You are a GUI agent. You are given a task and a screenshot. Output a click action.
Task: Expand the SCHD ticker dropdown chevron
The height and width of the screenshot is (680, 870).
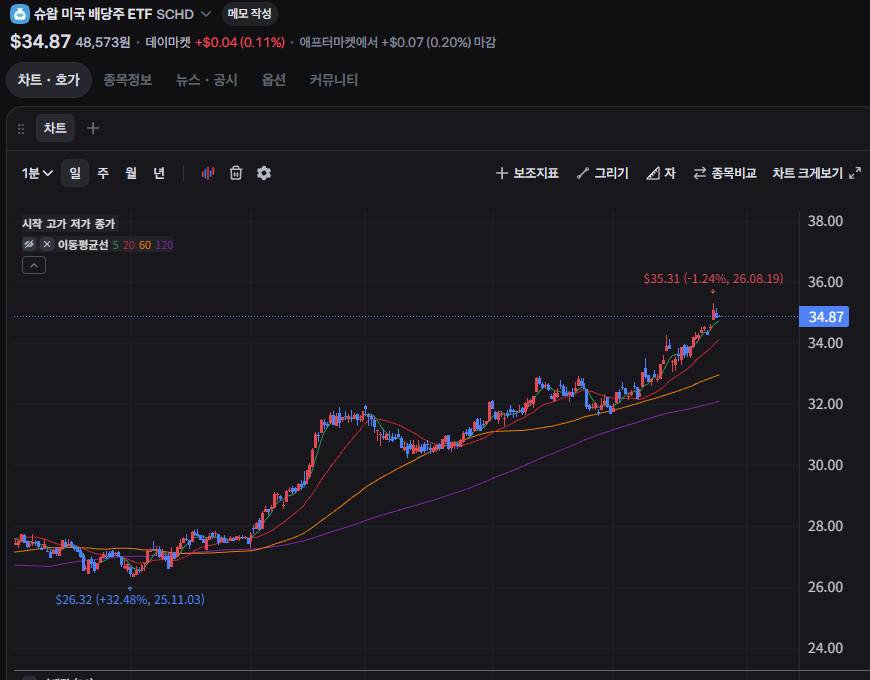(x=206, y=14)
